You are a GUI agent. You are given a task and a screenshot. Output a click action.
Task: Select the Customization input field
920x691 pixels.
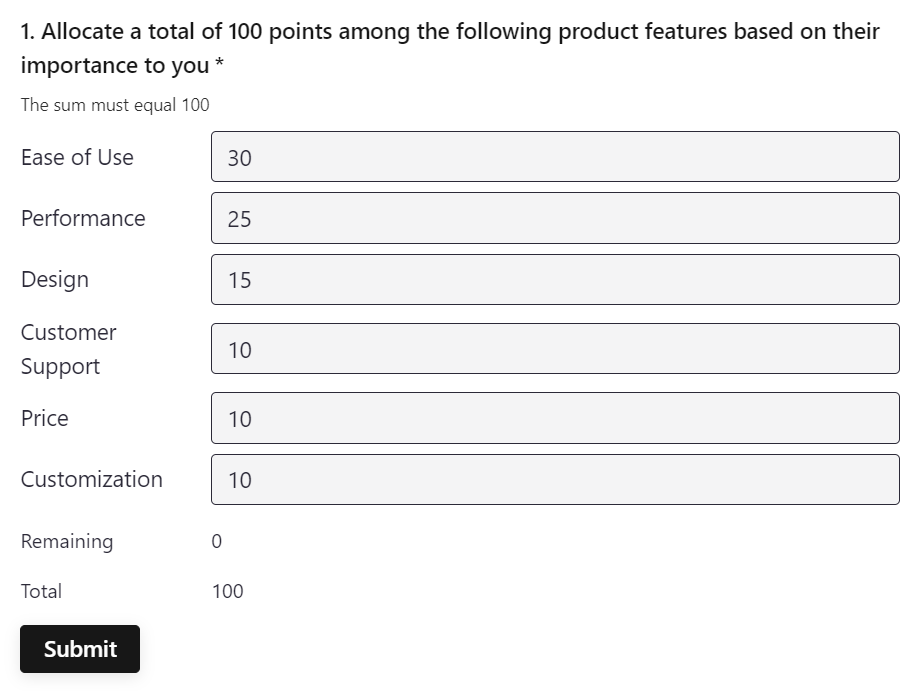[554, 479]
